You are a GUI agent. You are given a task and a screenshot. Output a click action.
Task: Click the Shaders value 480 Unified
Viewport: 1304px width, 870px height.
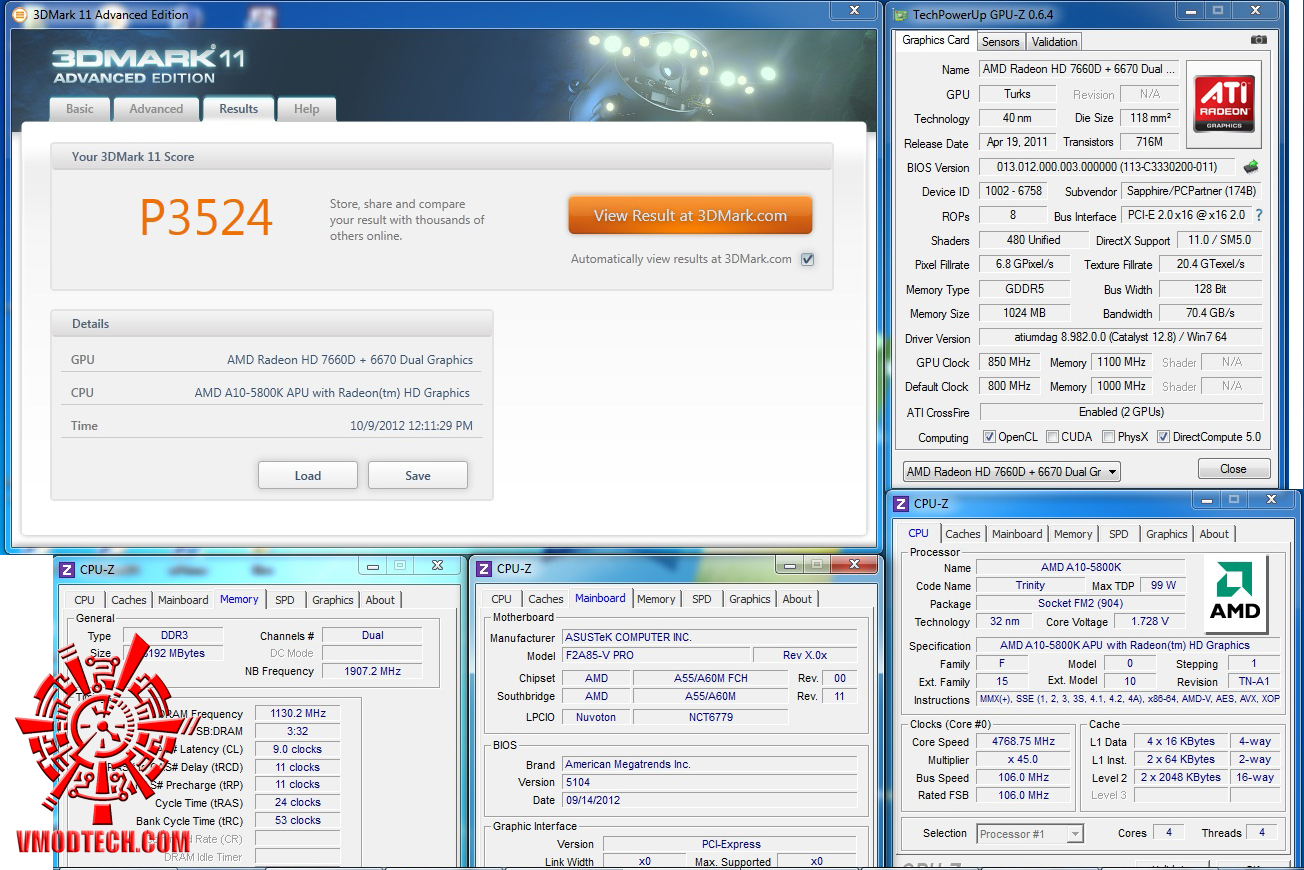(x=1033, y=240)
